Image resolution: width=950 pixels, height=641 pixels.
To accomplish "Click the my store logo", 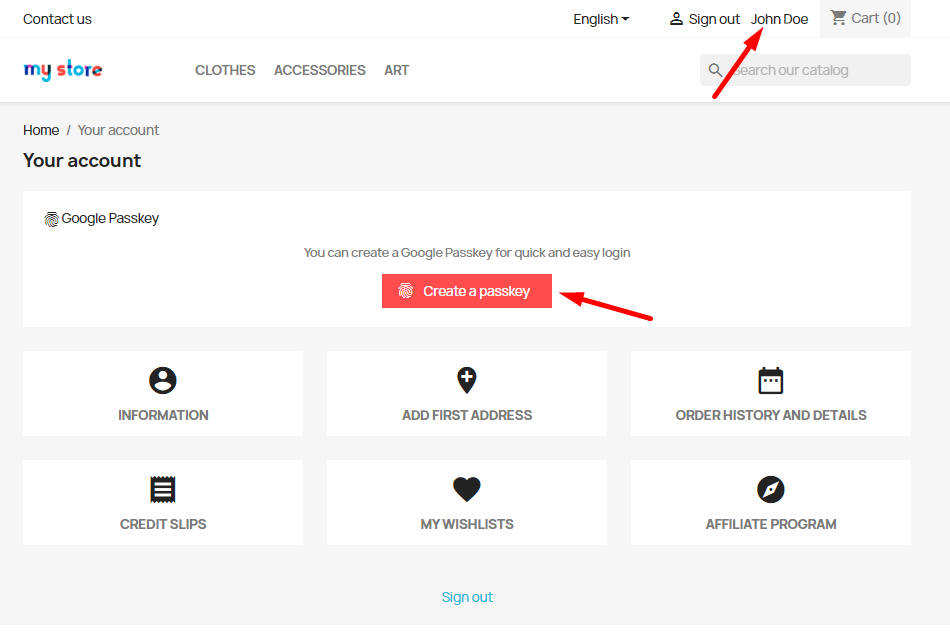I will click(x=63, y=70).
